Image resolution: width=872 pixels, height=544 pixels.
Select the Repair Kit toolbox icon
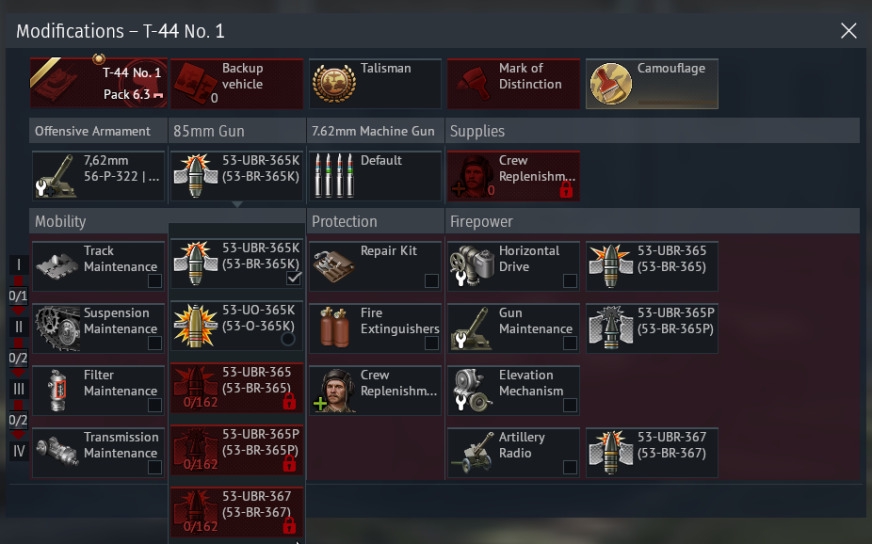(334, 265)
